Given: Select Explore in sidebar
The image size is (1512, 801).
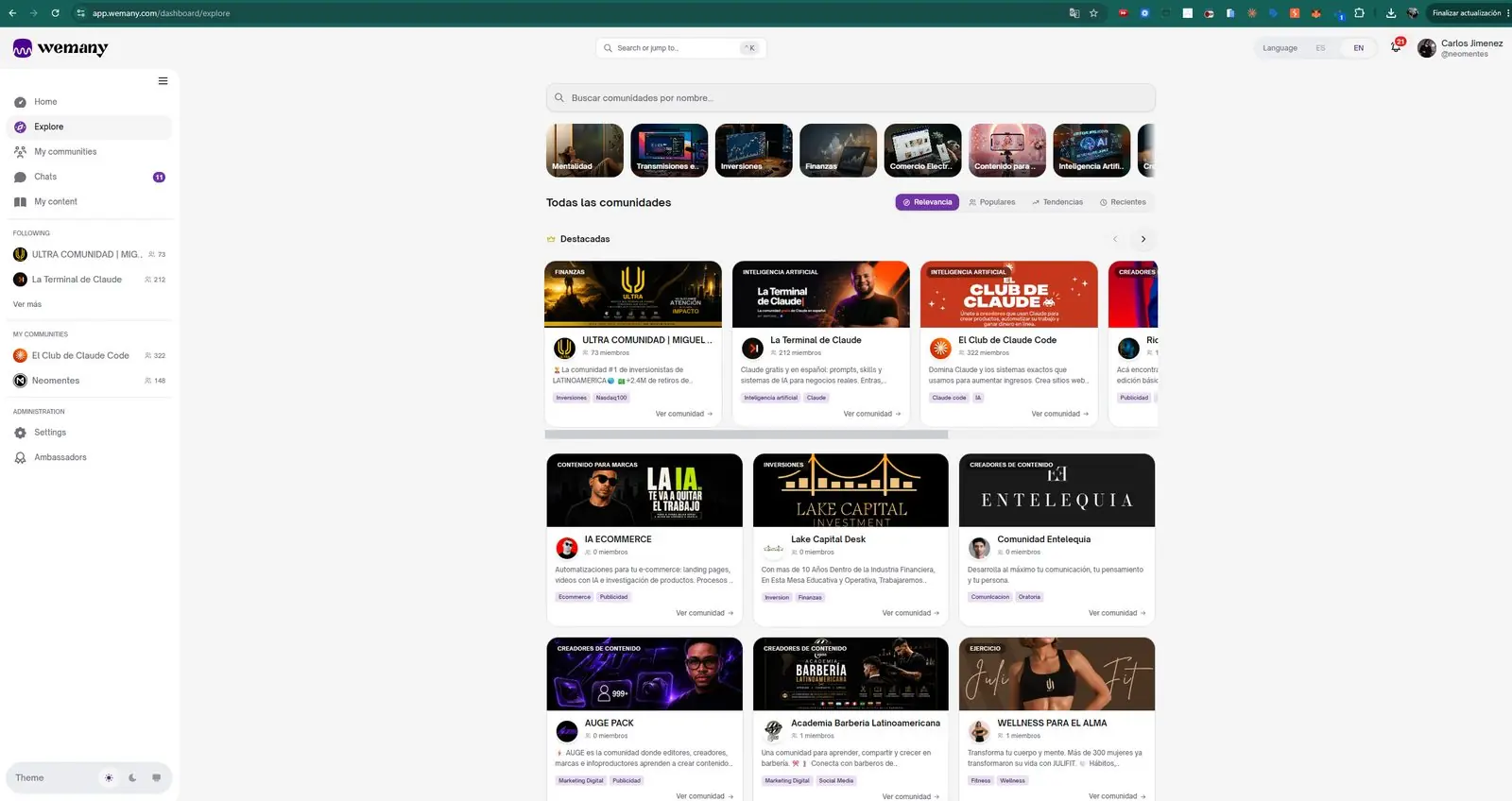Looking at the screenshot, I should coord(89,127).
